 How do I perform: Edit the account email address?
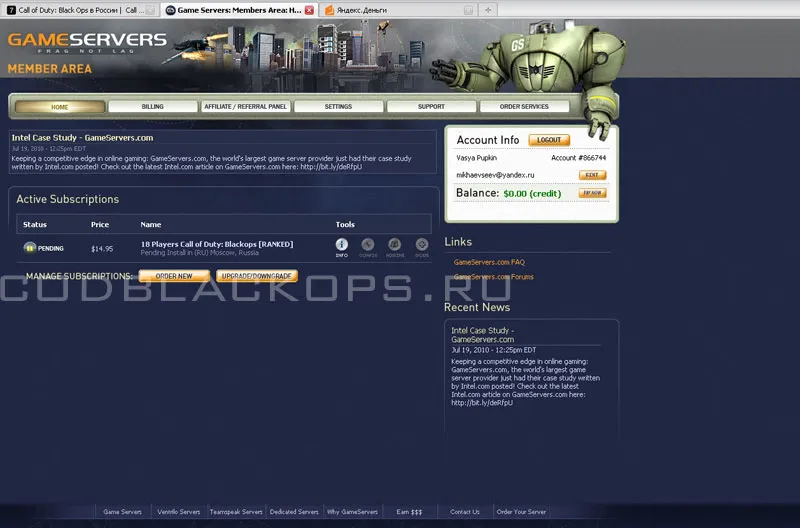pos(592,175)
